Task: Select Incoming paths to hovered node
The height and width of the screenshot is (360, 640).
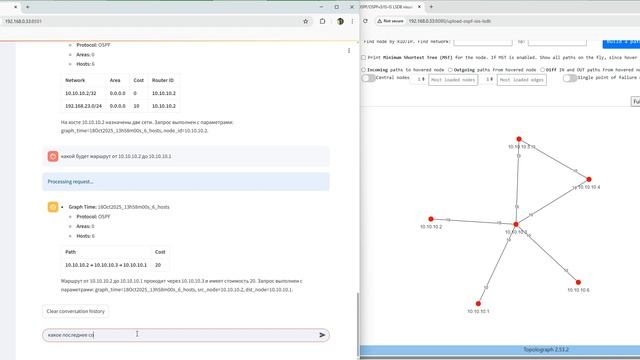Action: pos(363,70)
